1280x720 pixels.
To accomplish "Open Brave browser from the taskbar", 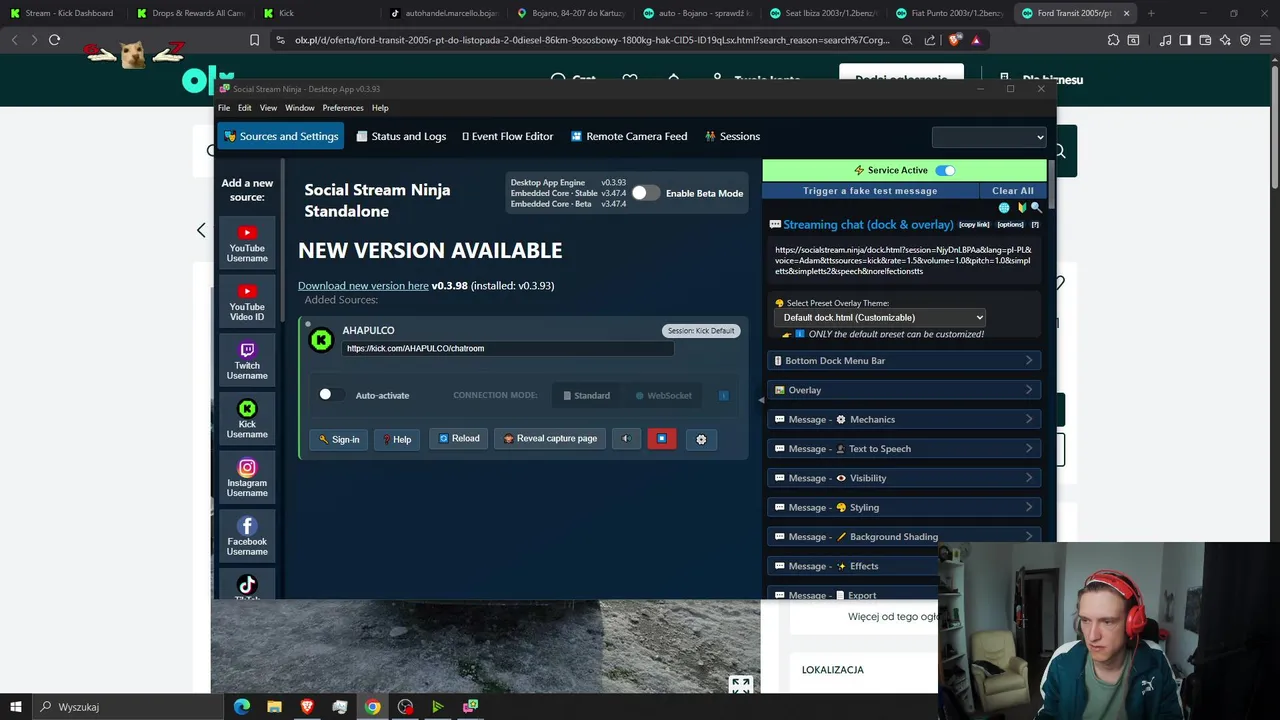I will click(x=307, y=707).
